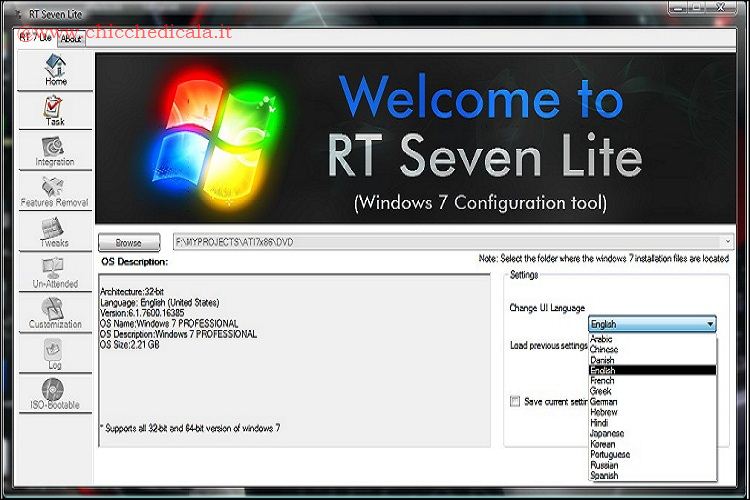Image resolution: width=750 pixels, height=500 pixels.
Task: Select the Tweaks sidebar icon
Action: pos(55,232)
